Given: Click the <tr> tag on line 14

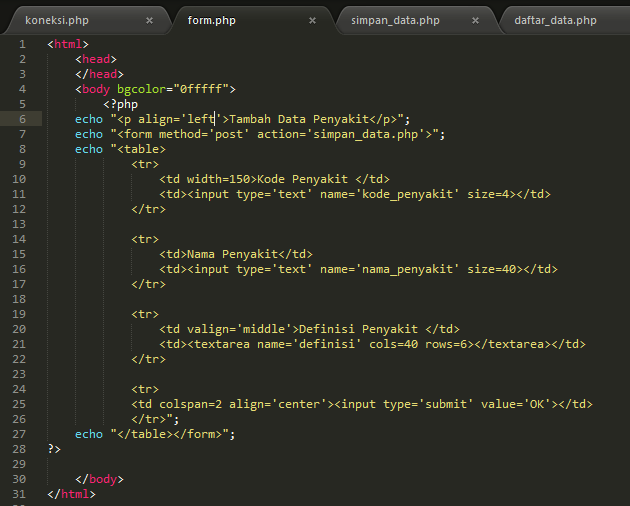Looking at the screenshot, I should pos(145,240).
